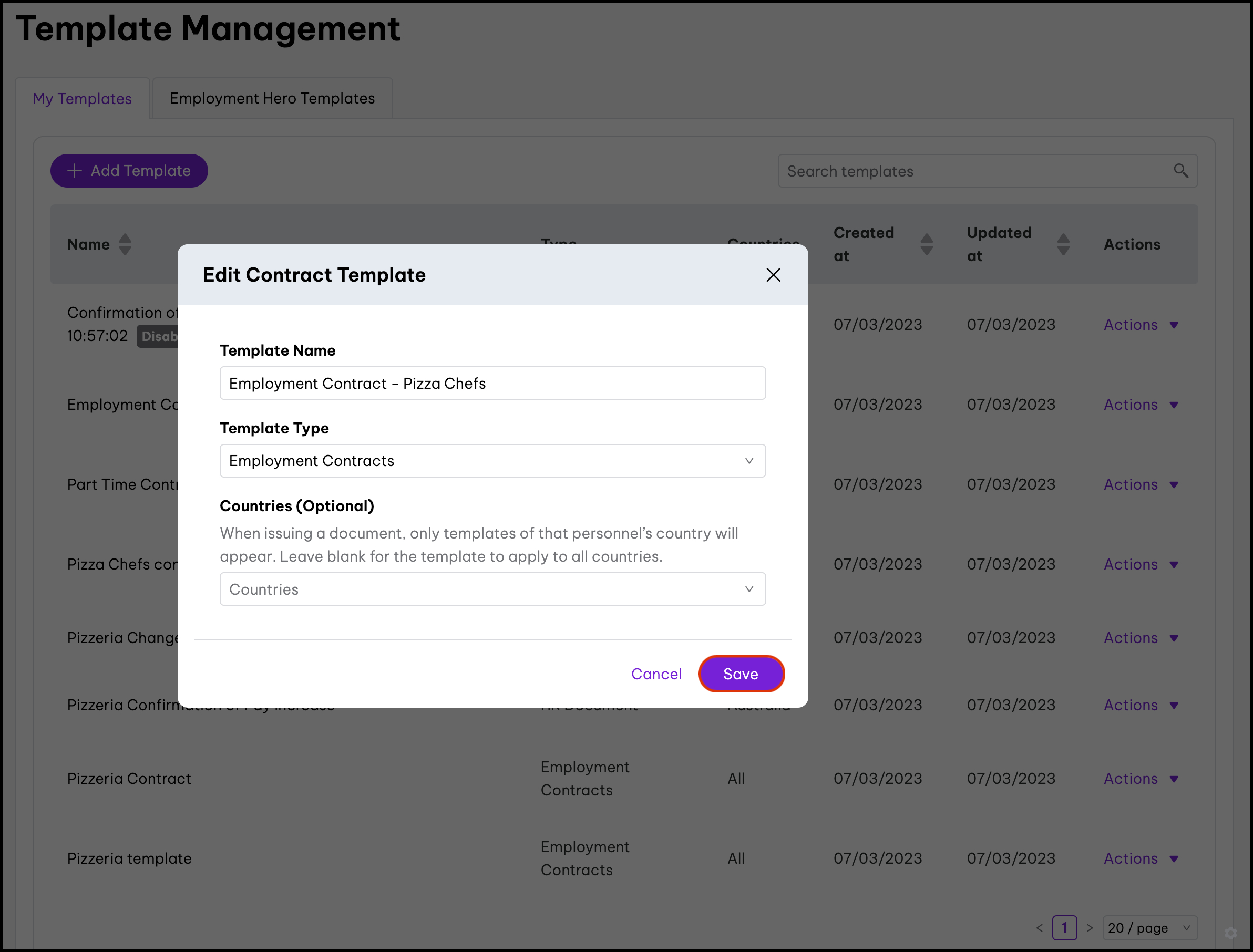This screenshot has height=952, width=1253.
Task: Select the My Templates tab
Action: 82,99
